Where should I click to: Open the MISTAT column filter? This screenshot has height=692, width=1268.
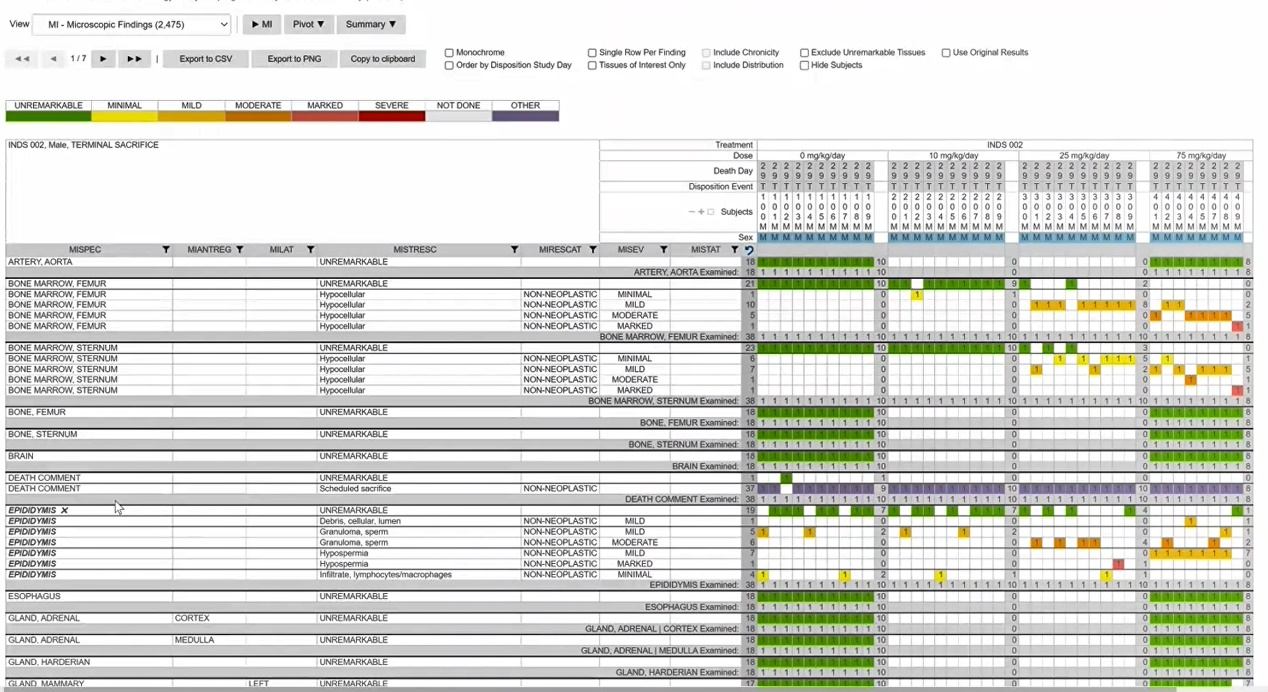734,250
